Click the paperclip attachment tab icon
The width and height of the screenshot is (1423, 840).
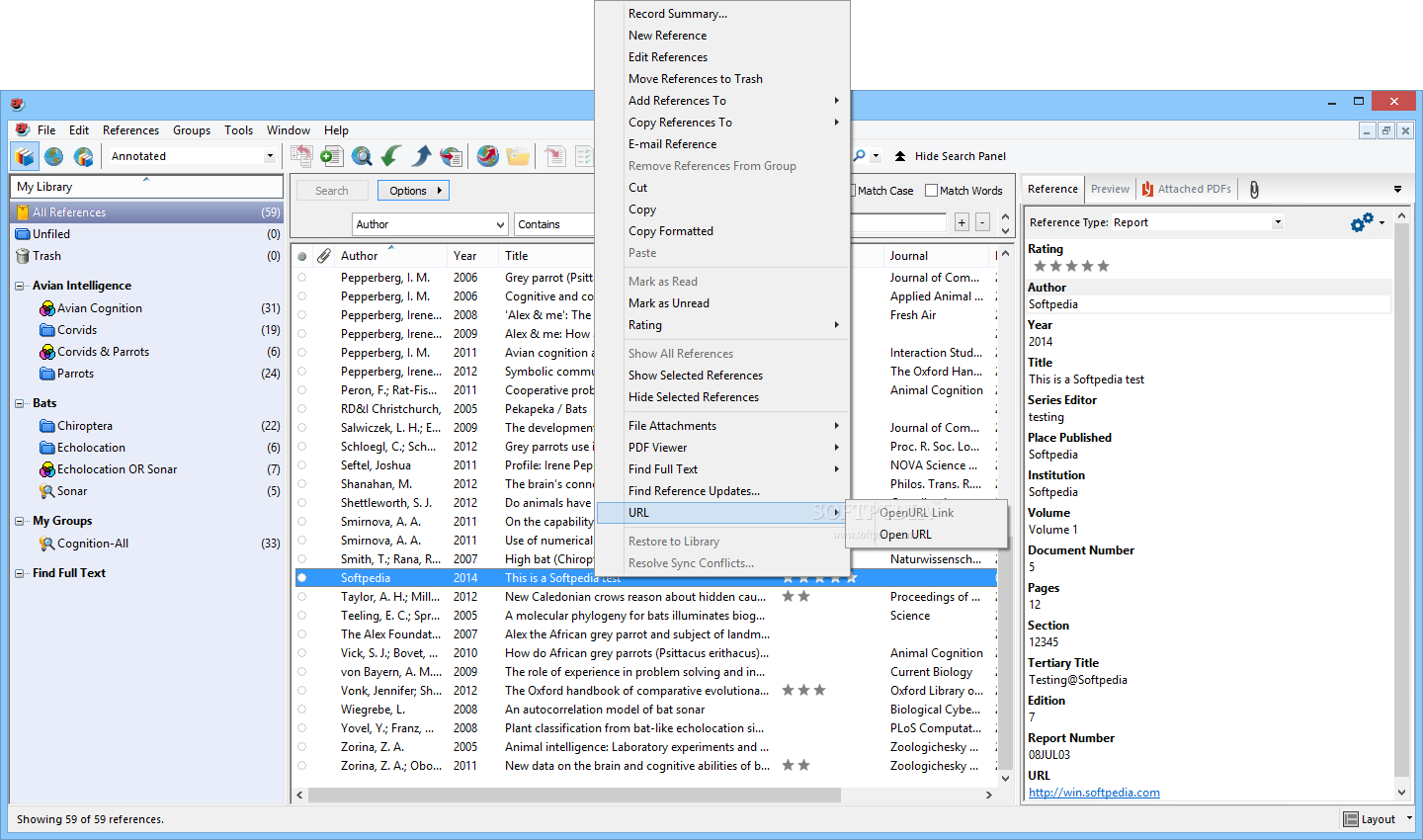1254,190
